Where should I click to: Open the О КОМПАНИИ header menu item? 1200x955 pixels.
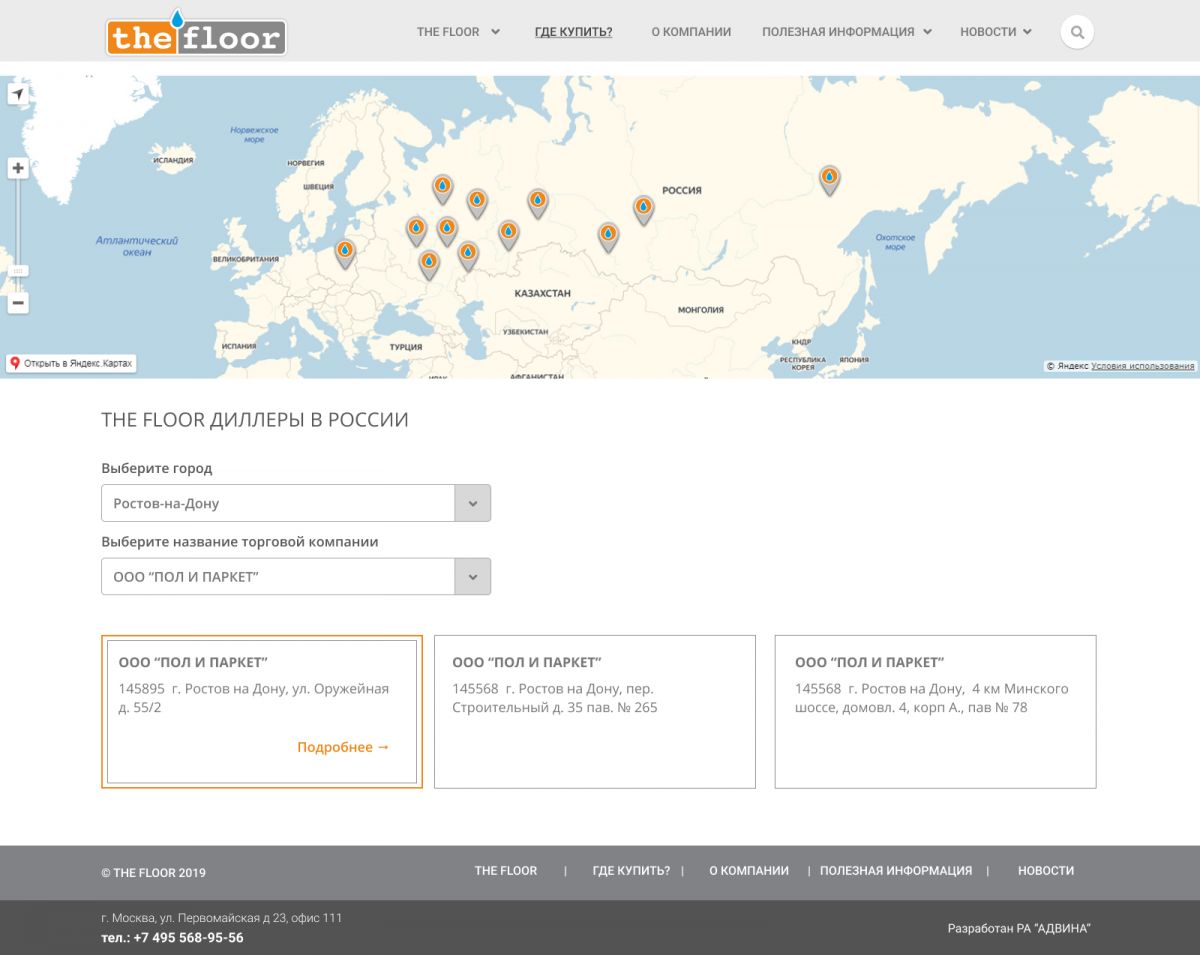pyautogui.click(x=691, y=32)
